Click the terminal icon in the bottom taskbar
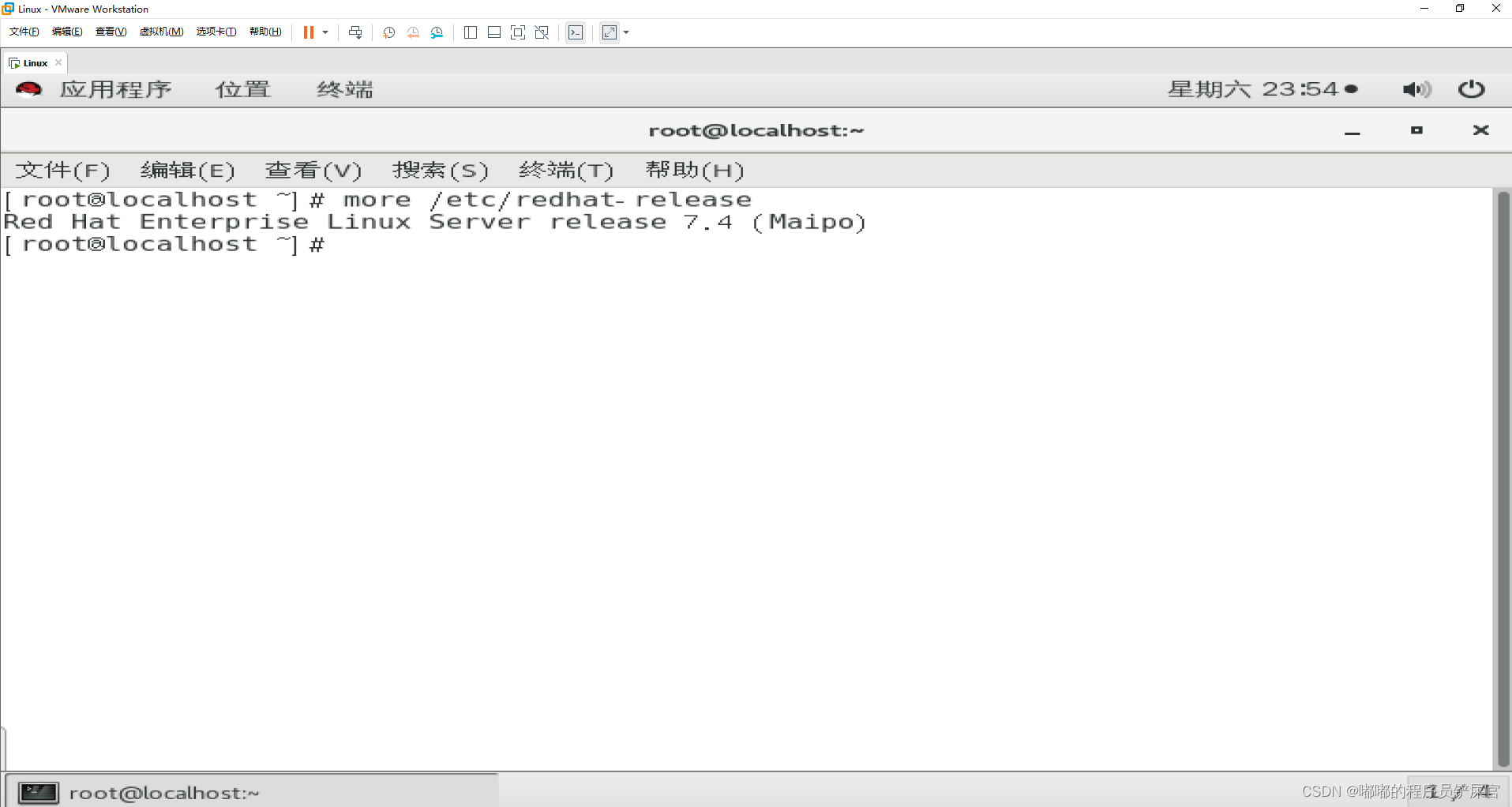 pos(39,792)
